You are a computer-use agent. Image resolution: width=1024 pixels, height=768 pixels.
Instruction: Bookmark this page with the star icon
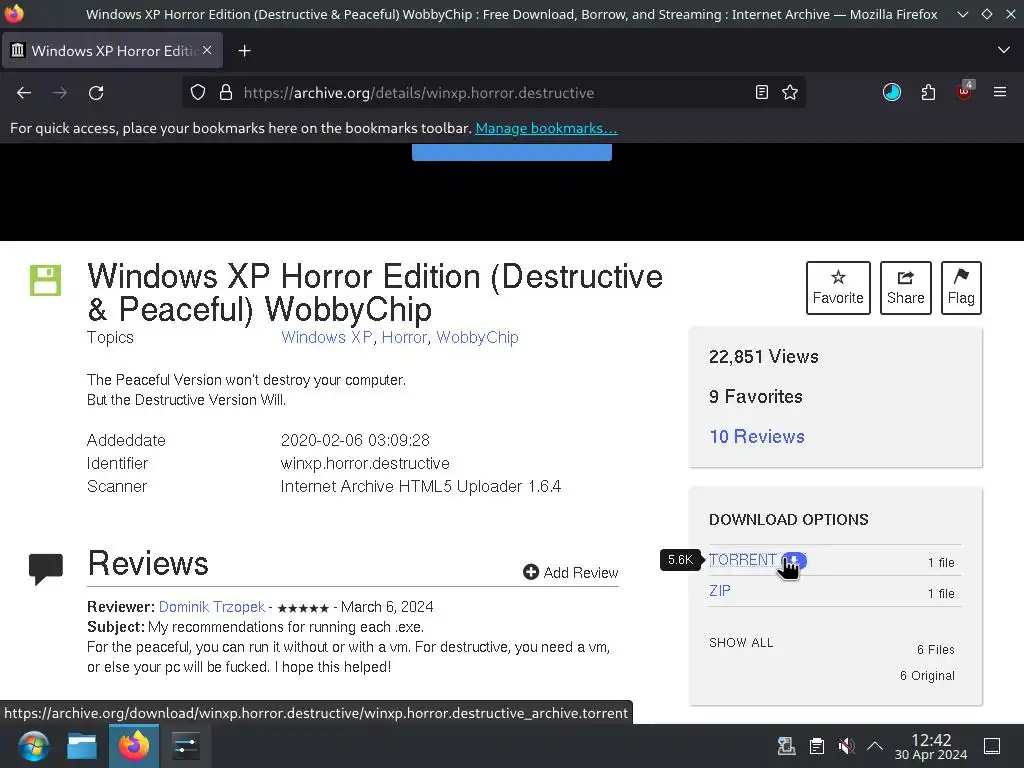pos(790,93)
